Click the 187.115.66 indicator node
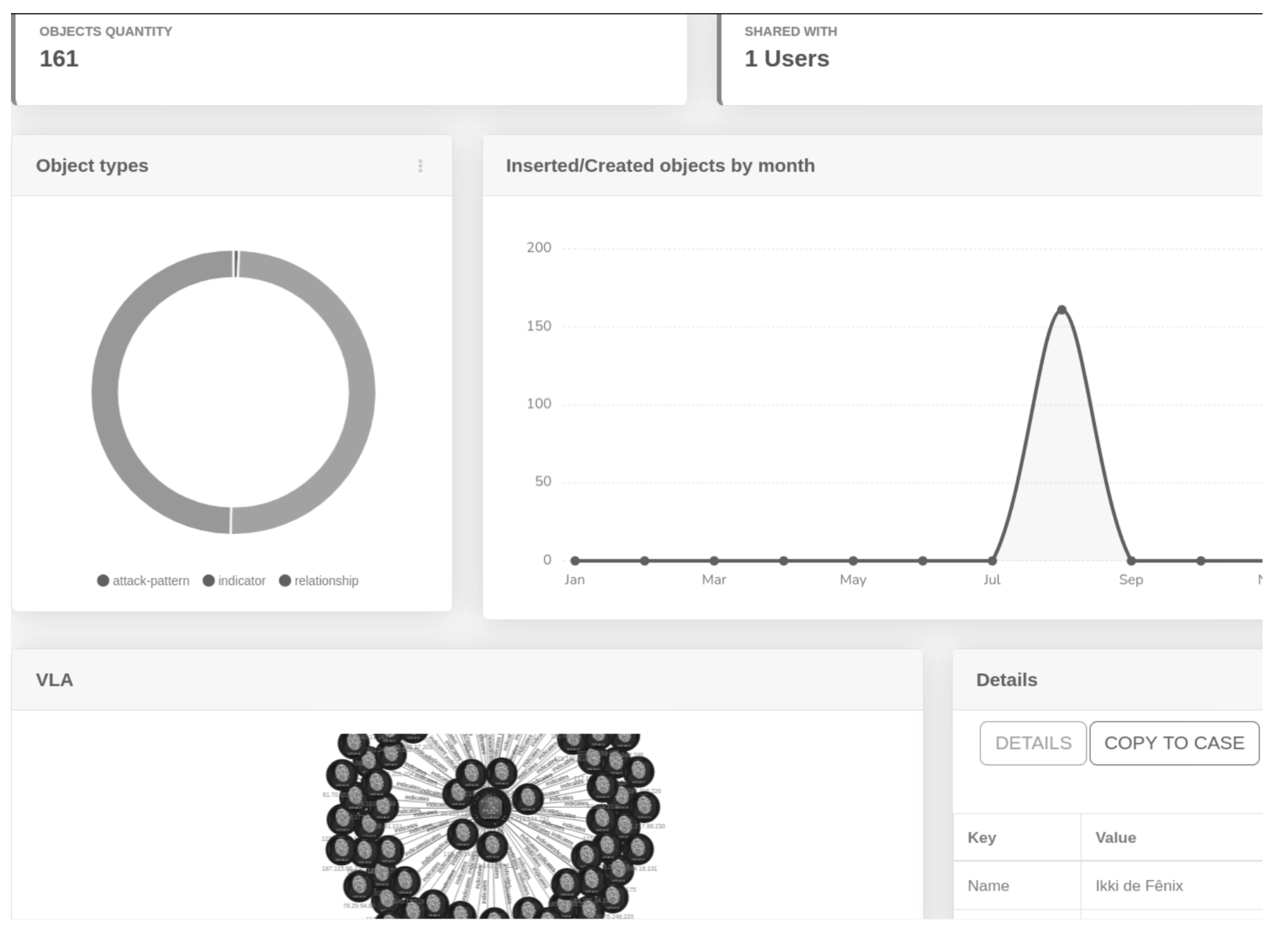The height and width of the screenshot is (934, 1288). click(x=341, y=849)
